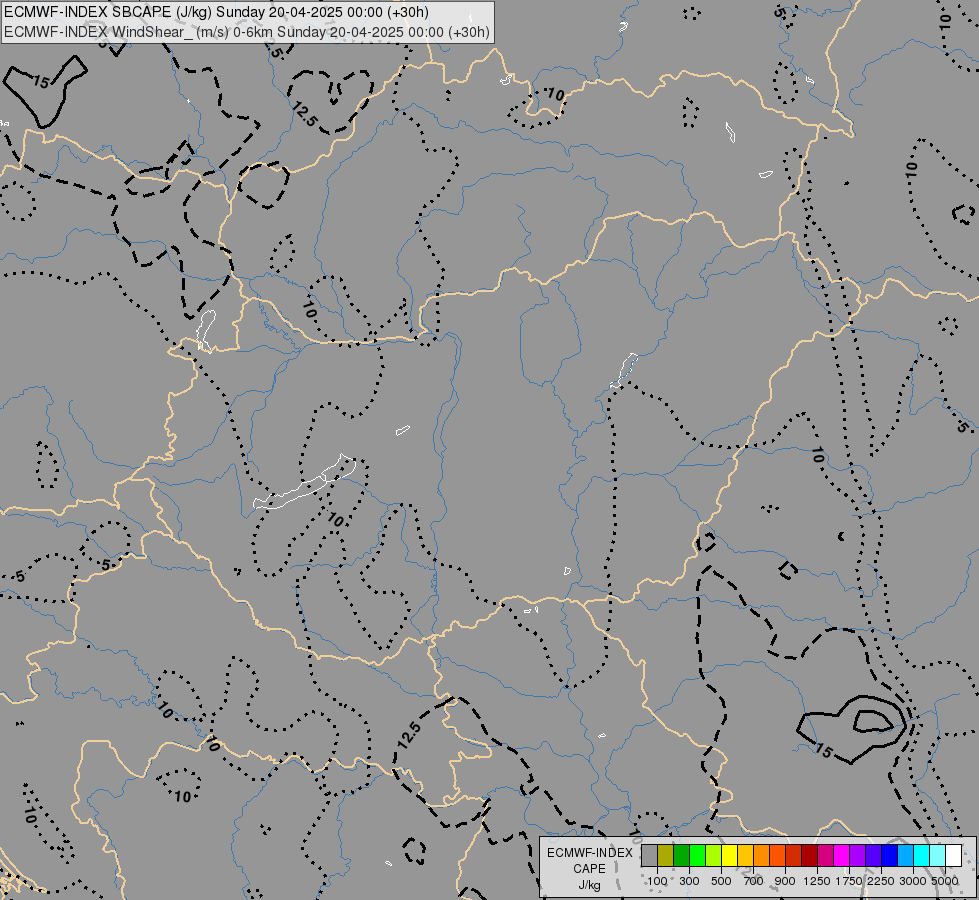The height and width of the screenshot is (900, 979).
Task: Pick the lime yellow-green legend swatch
Action: pyautogui.click(x=714, y=856)
